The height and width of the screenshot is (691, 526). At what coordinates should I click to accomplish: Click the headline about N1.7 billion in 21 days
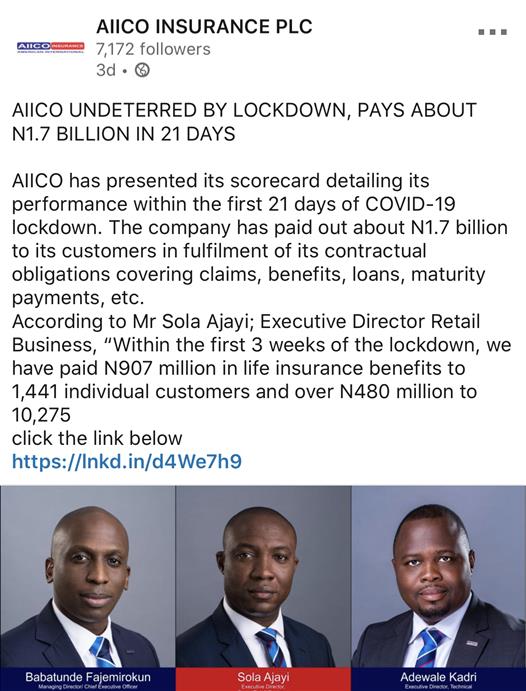(x=244, y=122)
